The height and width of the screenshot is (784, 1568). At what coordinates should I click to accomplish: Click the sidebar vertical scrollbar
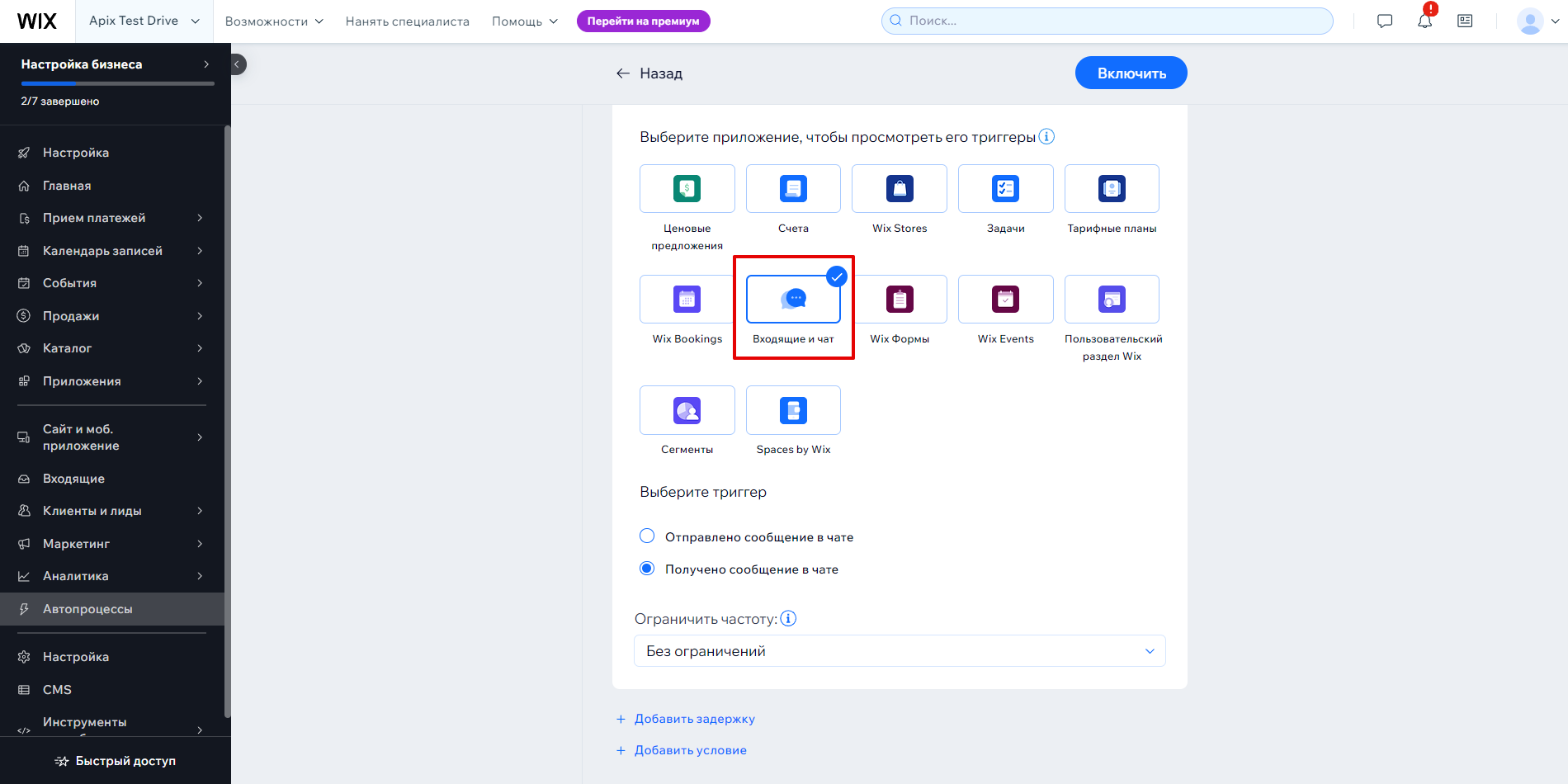coord(228,421)
